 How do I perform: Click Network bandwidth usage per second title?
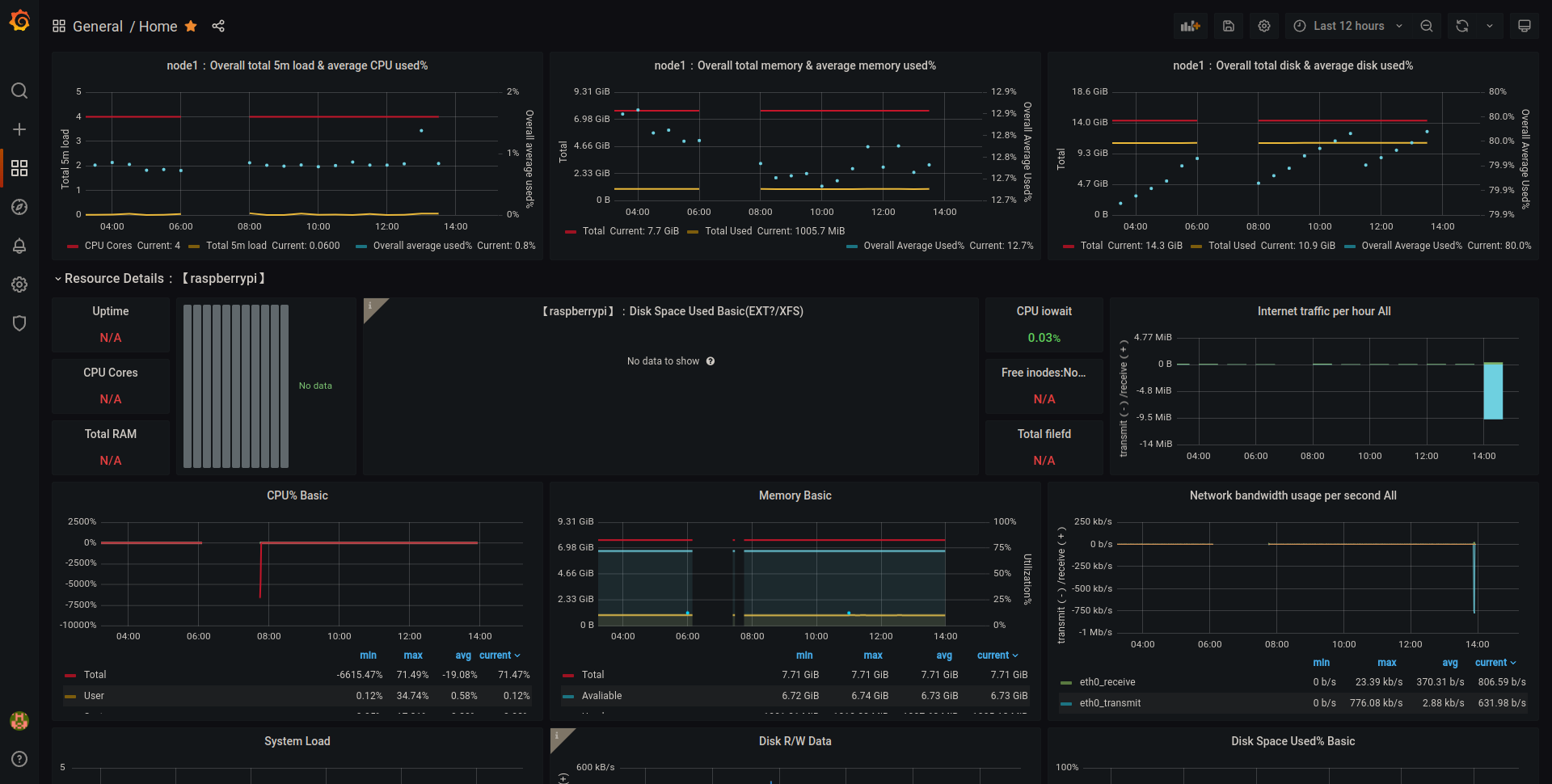(x=1293, y=495)
